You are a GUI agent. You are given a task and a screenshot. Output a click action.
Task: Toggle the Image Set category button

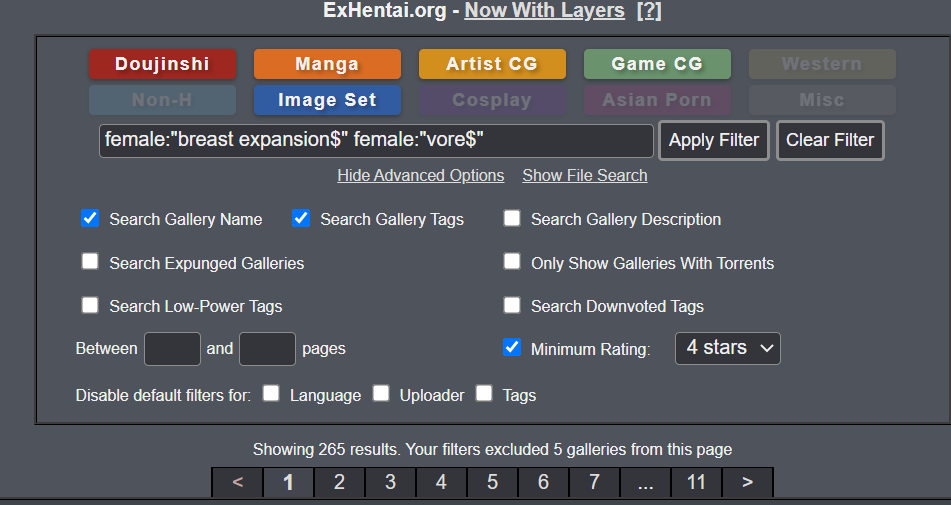point(327,100)
